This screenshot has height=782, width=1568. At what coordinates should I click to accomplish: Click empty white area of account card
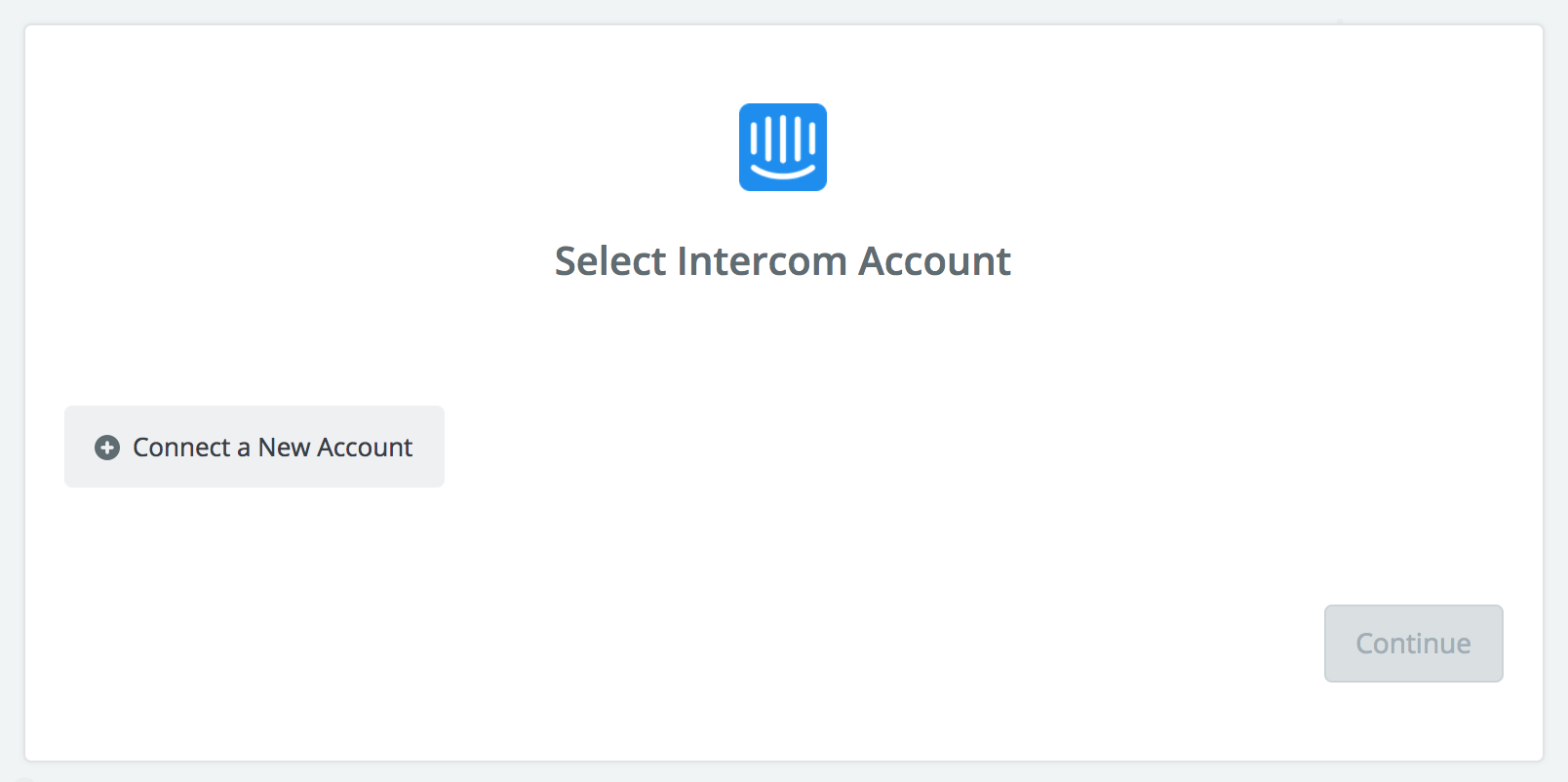point(878,566)
